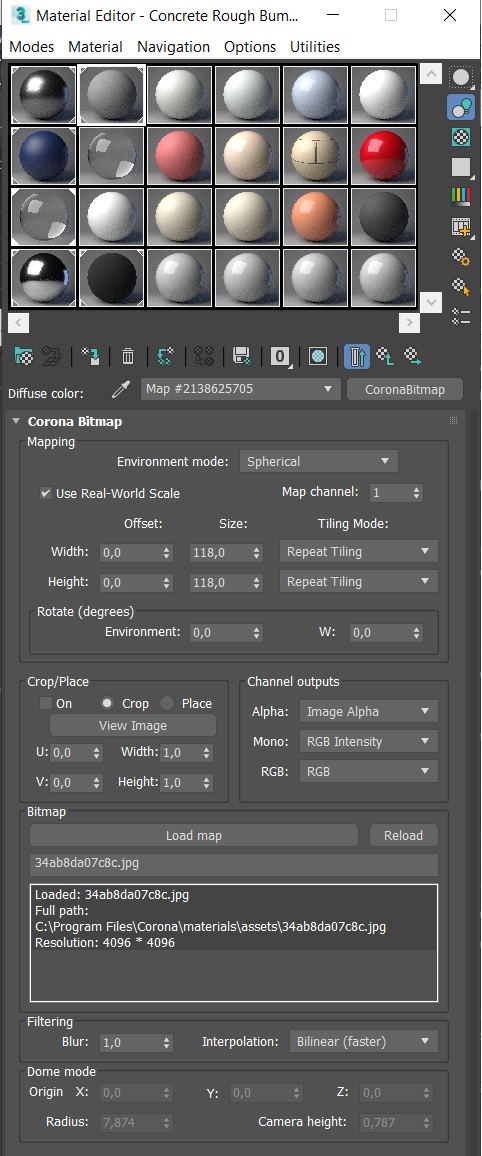Pick material with the eyedropper icon
Viewport: 482px width, 1156px height.
(x=120, y=390)
